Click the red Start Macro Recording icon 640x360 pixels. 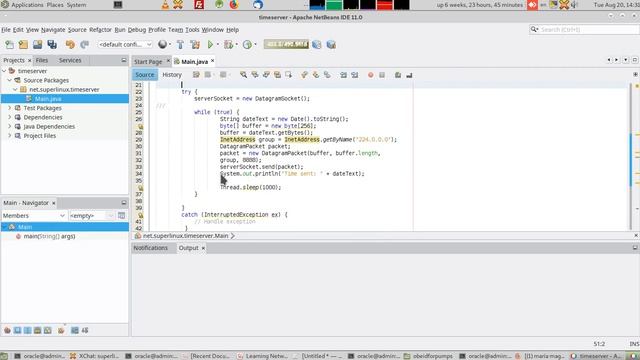click(x=371, y=75)
